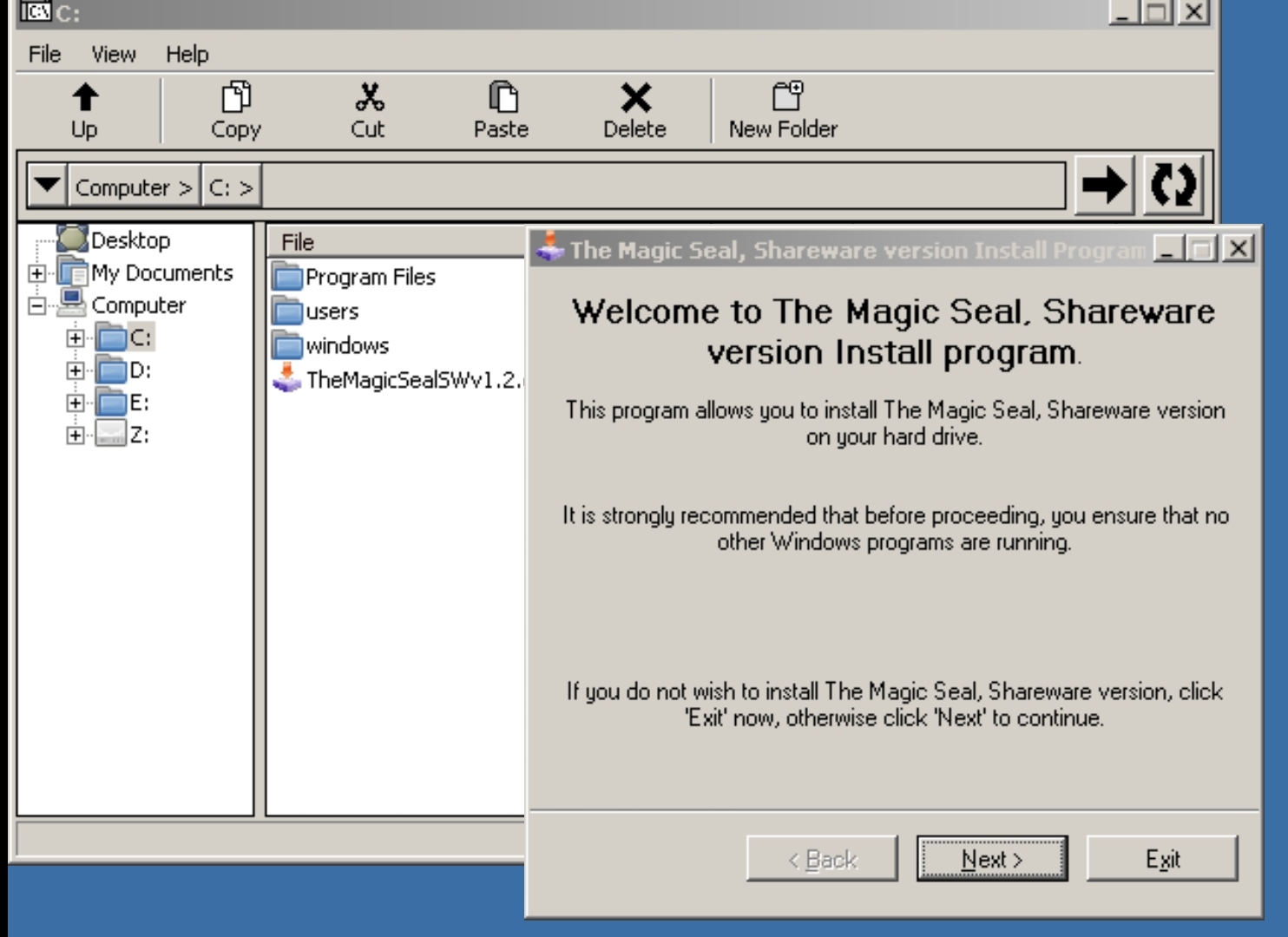Select the 'C:' label in tree
Viewport: 1288px width, 937px height.
click(141, 337)
